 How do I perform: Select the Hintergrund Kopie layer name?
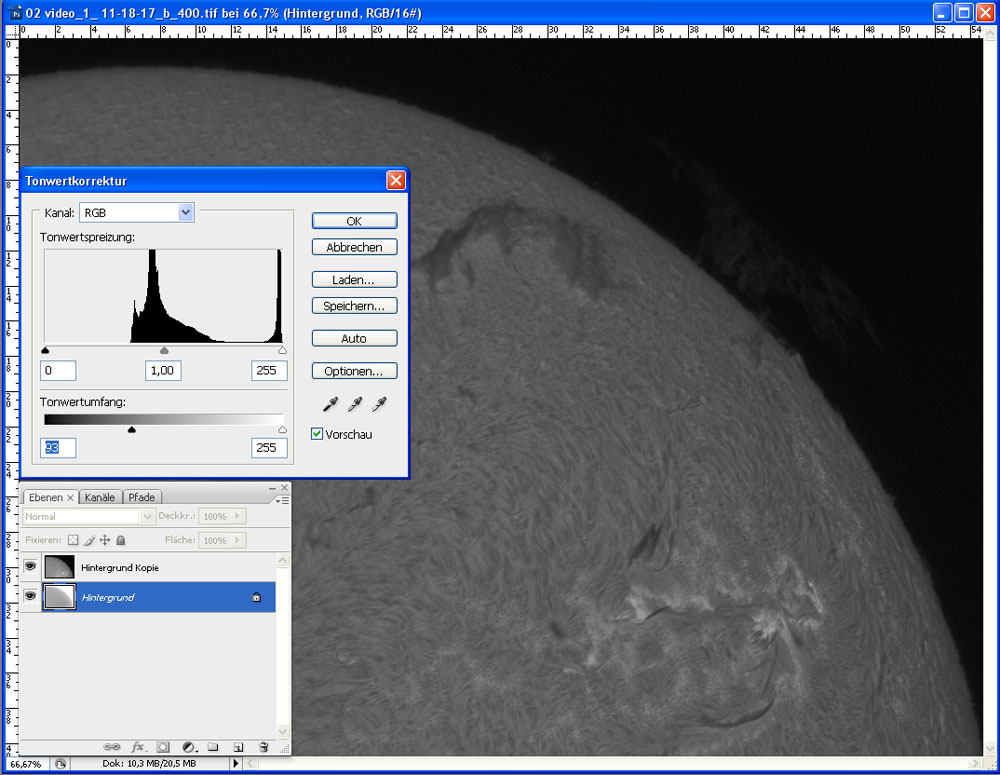[120, 568]
